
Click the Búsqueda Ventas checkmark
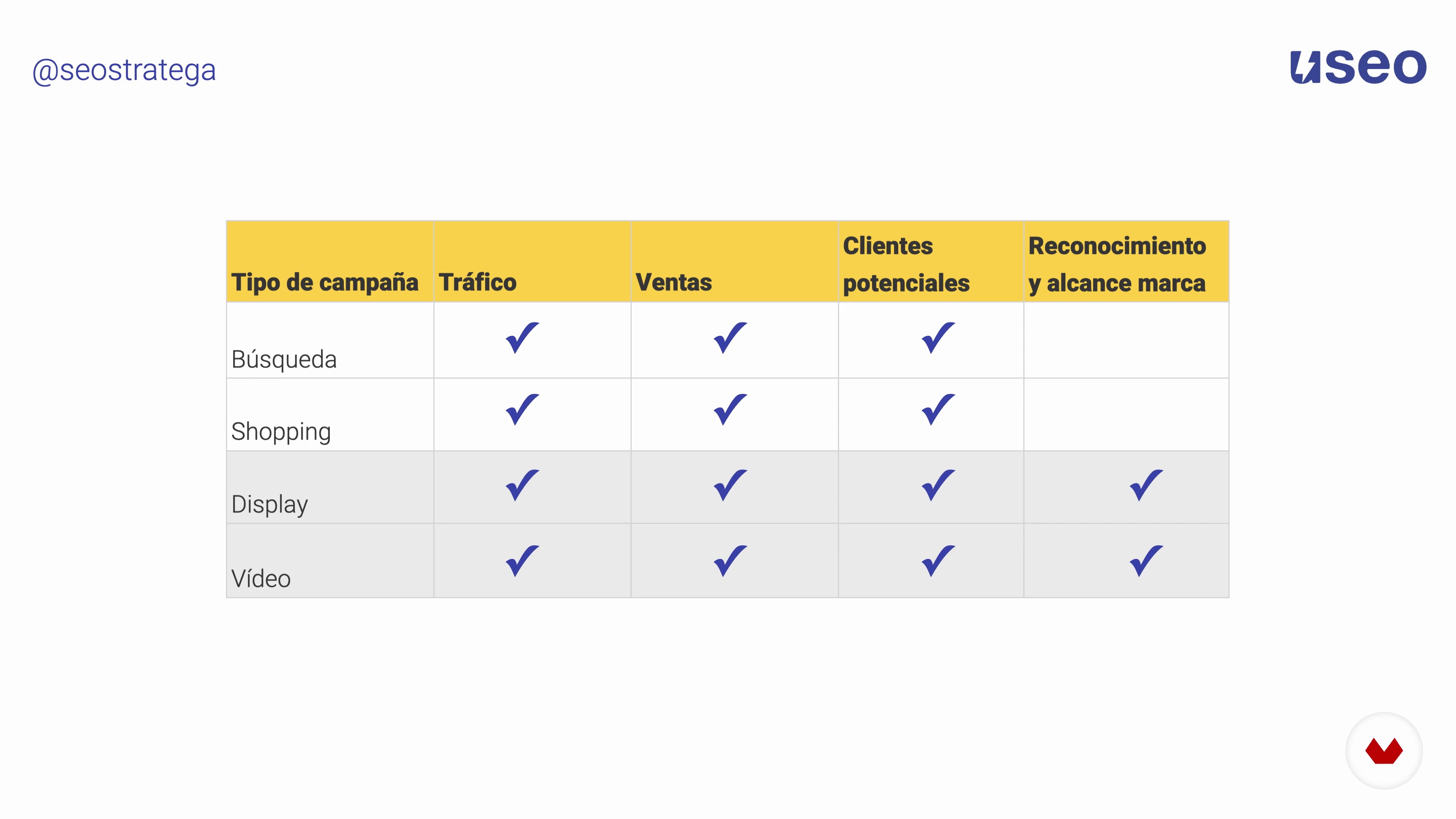(x=730, y=337)
